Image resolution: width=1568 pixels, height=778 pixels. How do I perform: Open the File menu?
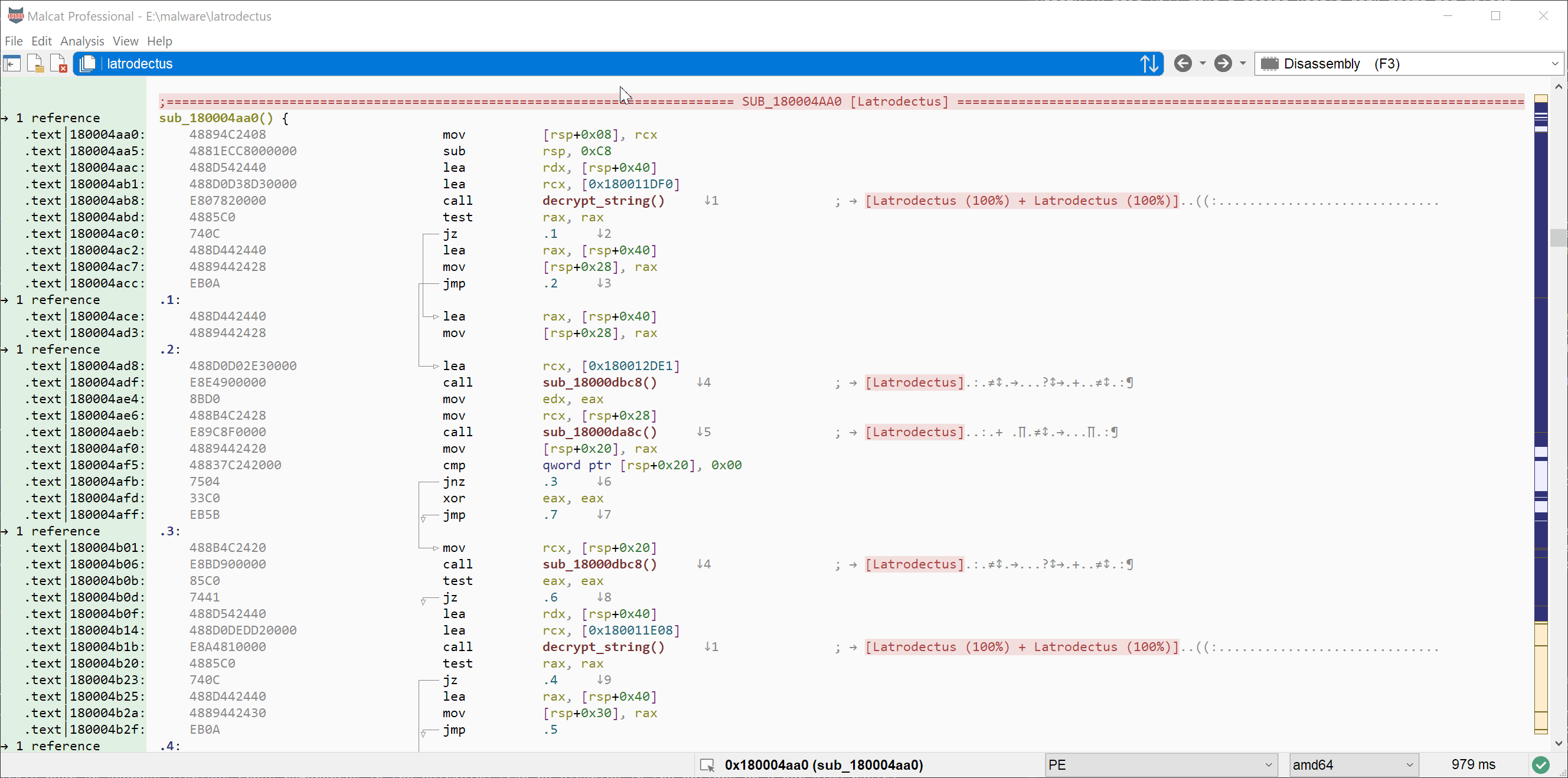(x=14, y=41)
